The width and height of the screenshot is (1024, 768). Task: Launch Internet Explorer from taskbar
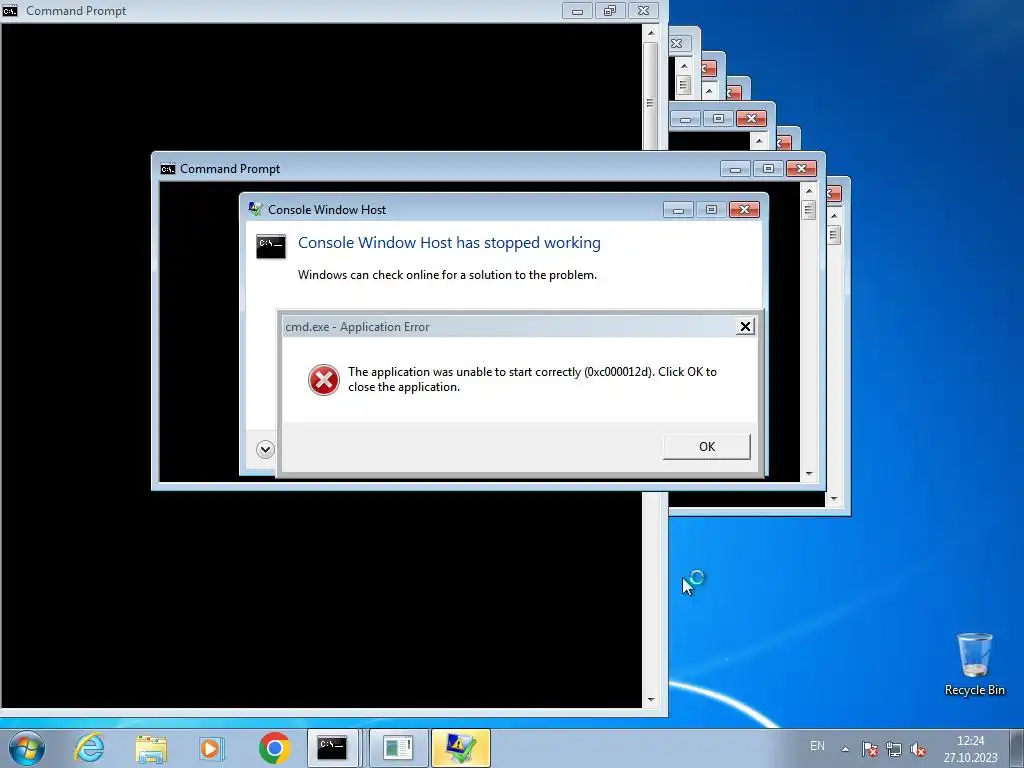89,748
